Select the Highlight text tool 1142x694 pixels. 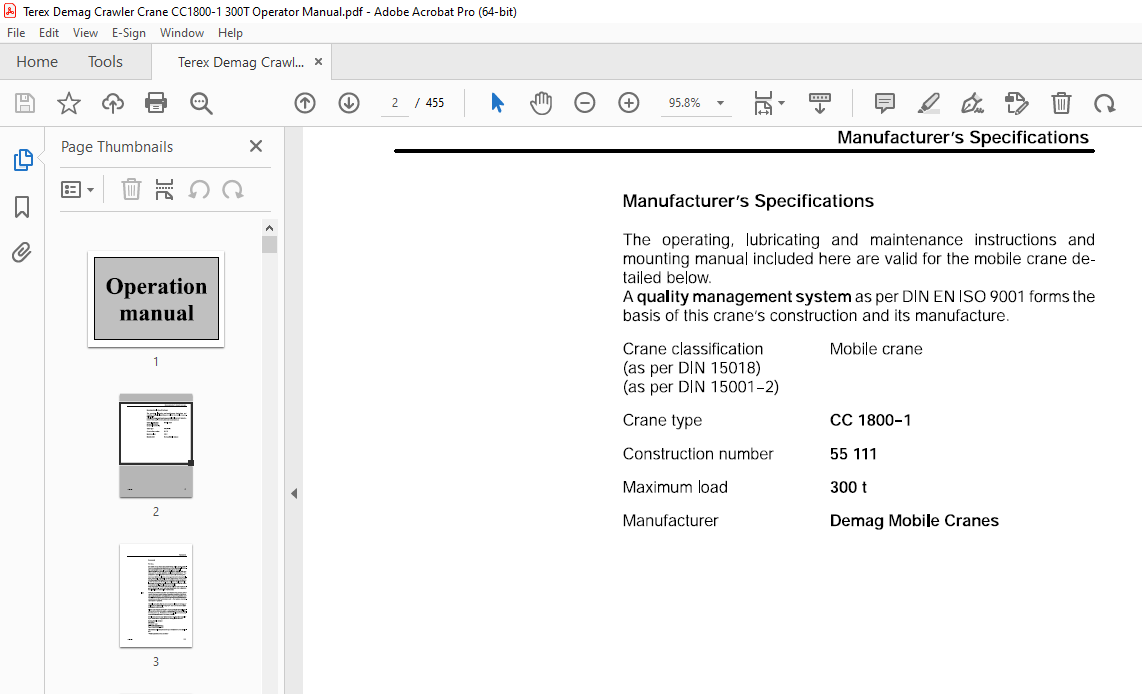tap(928, 103)
